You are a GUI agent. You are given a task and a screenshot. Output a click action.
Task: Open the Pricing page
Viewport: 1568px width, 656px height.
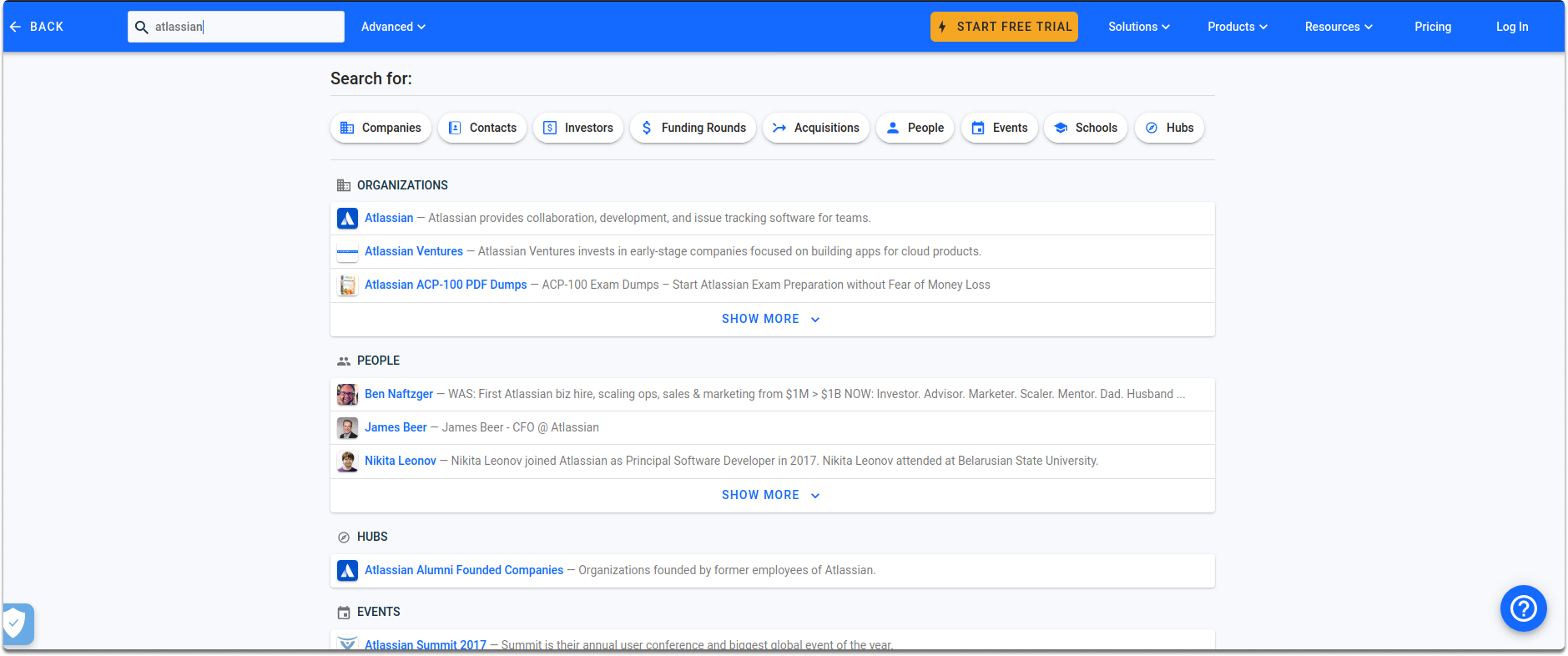click(1433, 27)
